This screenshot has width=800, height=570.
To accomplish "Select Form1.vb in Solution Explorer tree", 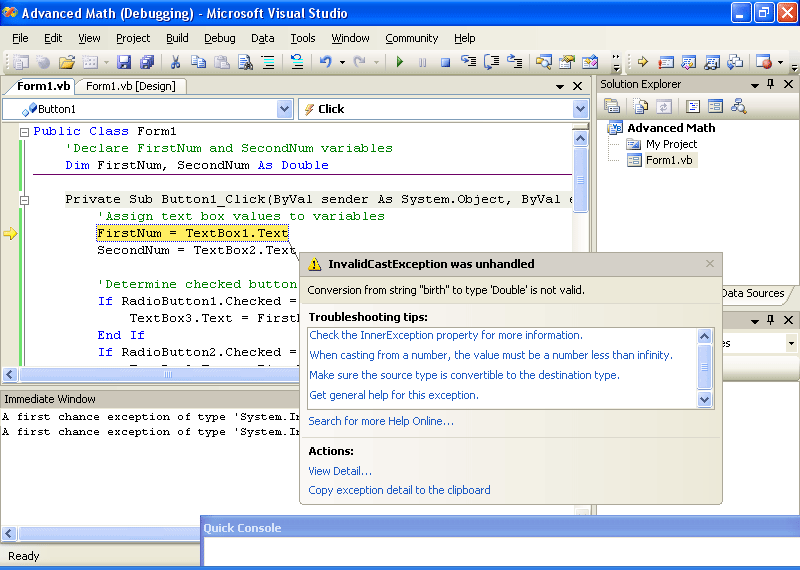I will click(668, 160).
